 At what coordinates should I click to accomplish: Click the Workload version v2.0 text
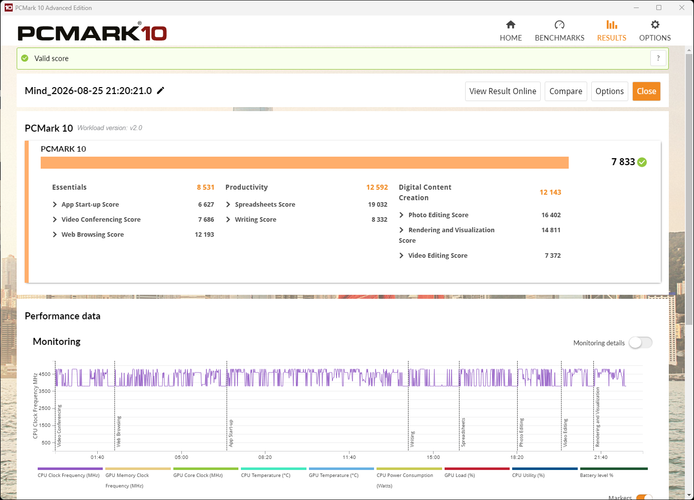[x=110, y=128]
